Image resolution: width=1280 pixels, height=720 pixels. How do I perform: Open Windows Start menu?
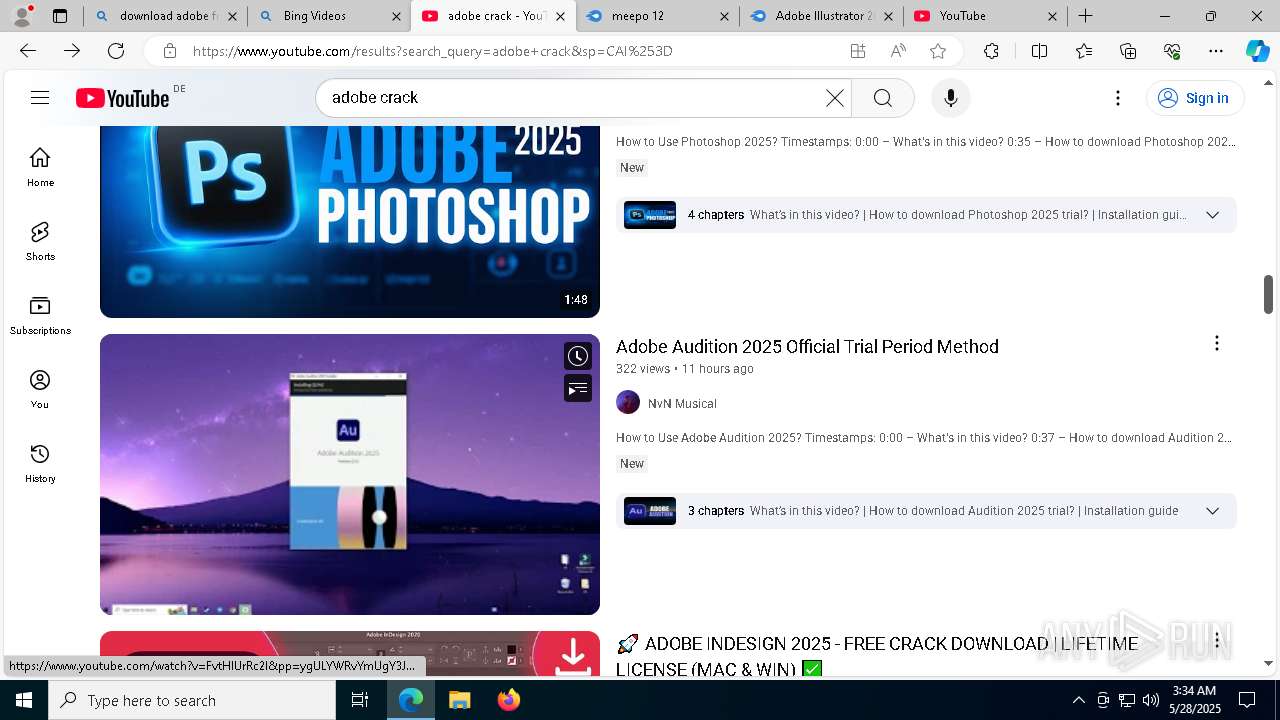[x=24, y=700]
